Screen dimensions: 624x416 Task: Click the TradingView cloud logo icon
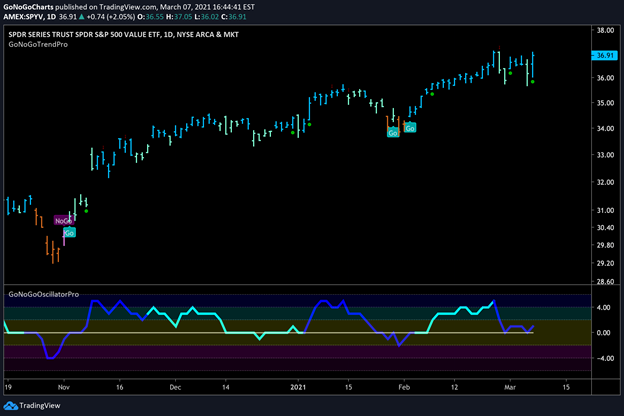tap(10, 406)
